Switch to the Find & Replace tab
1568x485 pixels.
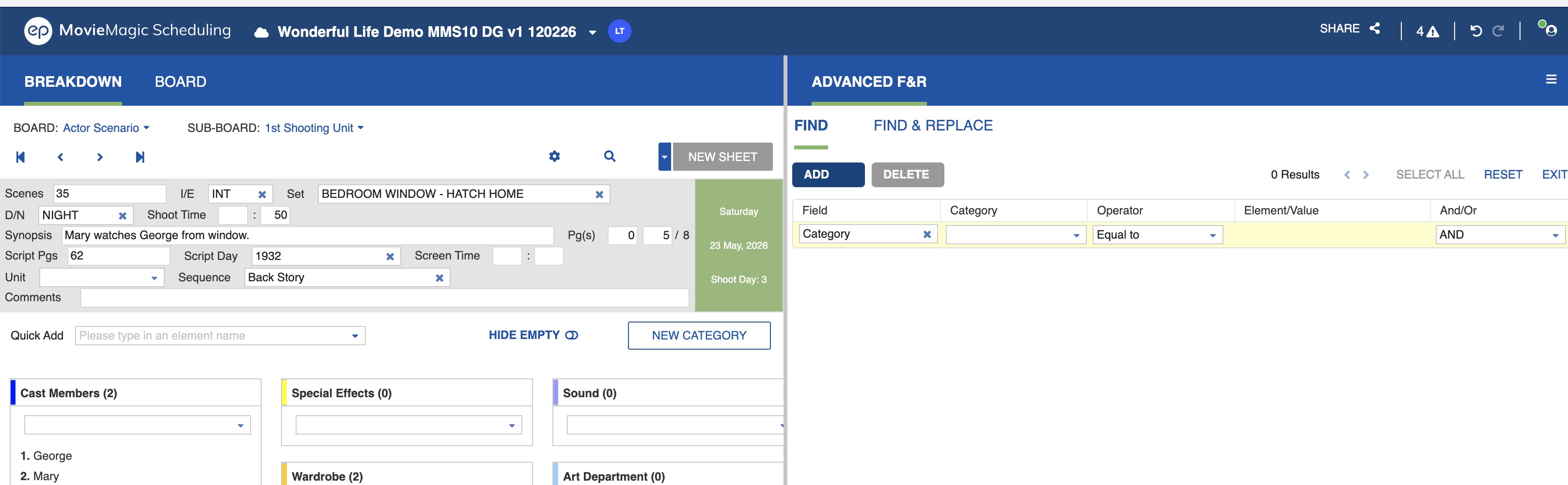[x=933, y=126]
